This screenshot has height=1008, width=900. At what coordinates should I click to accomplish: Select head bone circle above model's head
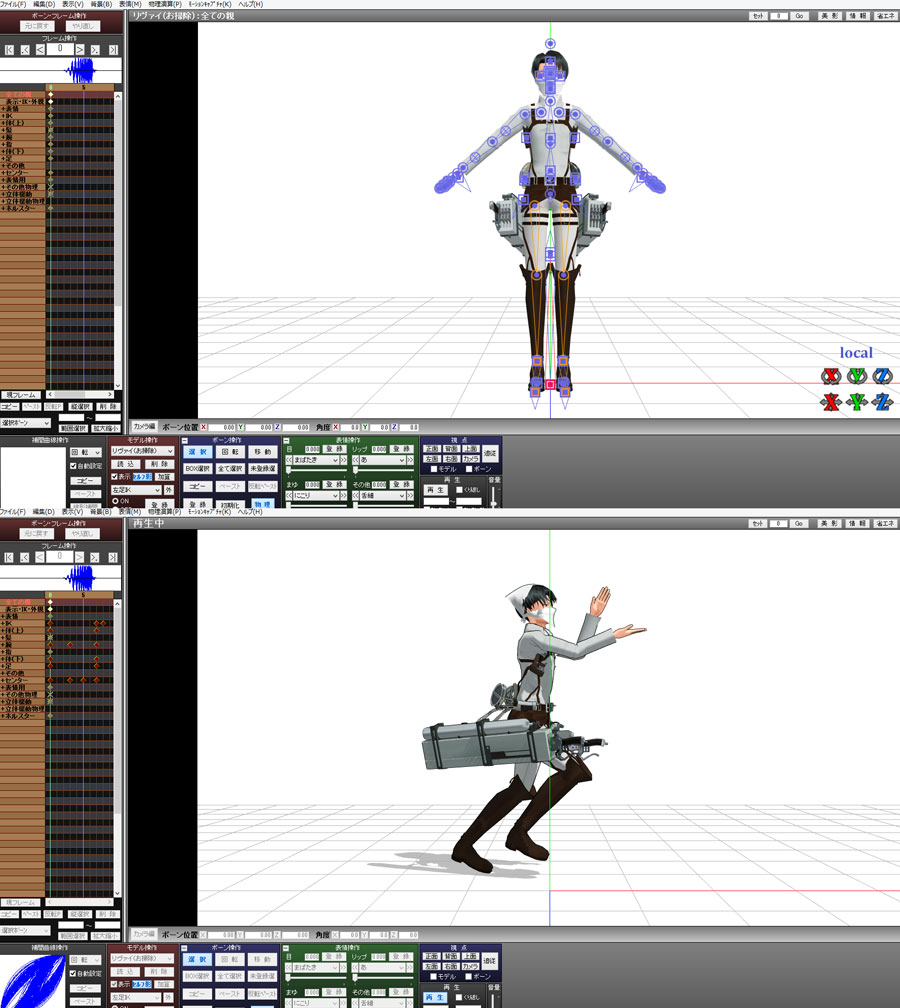point(550,44)
